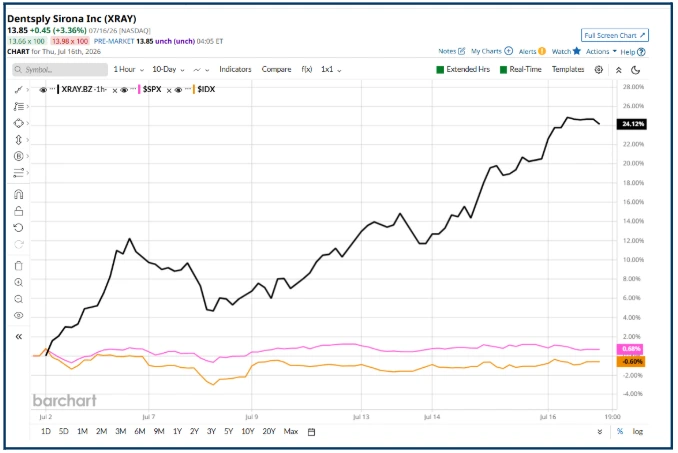Click the pink $SPX color swatch
This screenshot has width=678, height=453.
click(139, 89)
